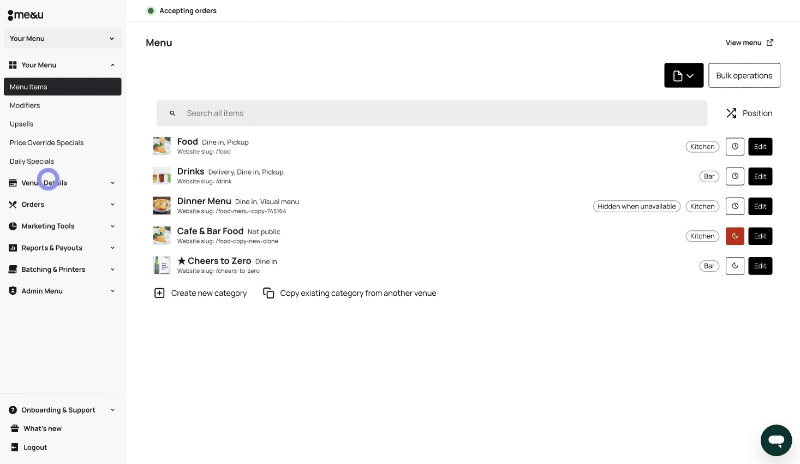Expand the Orders section chevron
Viewport: 800px width, 464px height.
[x=112, y=205]
